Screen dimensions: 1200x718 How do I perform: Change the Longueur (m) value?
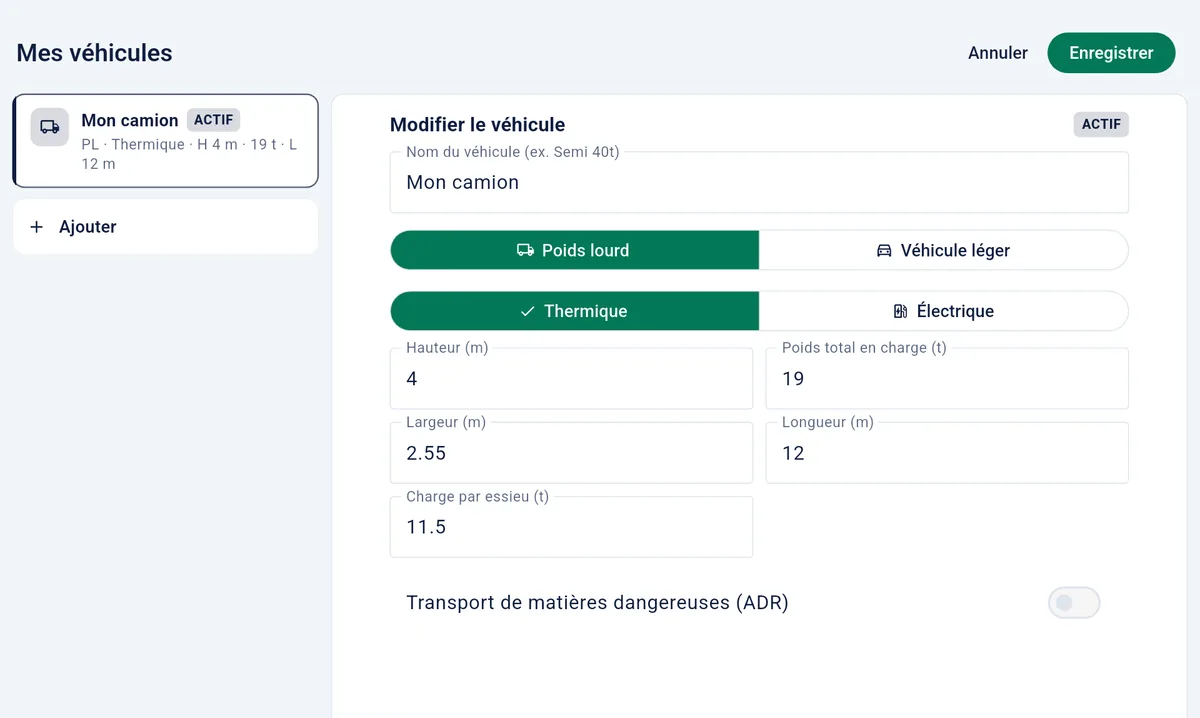pyautogui.click(x=947, y=453)
